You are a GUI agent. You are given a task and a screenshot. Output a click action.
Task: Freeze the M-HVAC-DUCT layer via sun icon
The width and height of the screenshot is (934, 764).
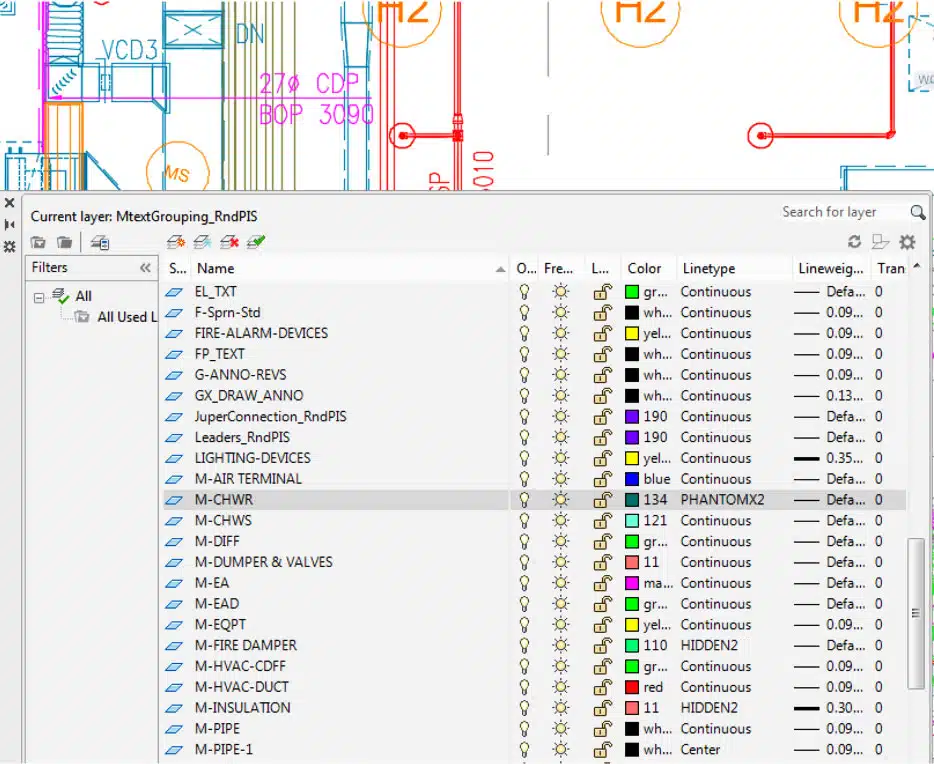coord(560,687)
